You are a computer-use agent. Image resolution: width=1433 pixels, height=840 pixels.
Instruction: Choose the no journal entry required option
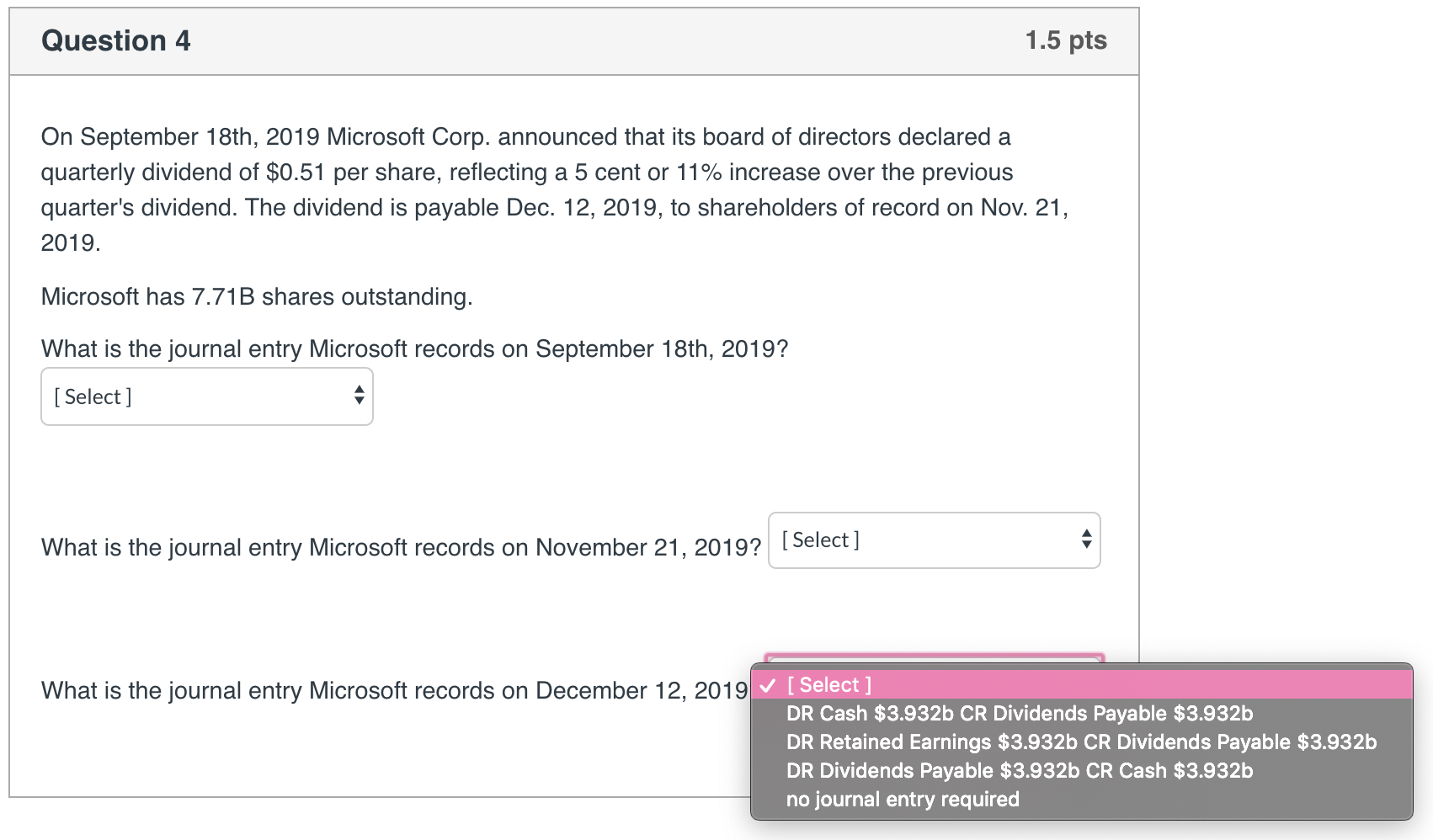click(902, 799)
